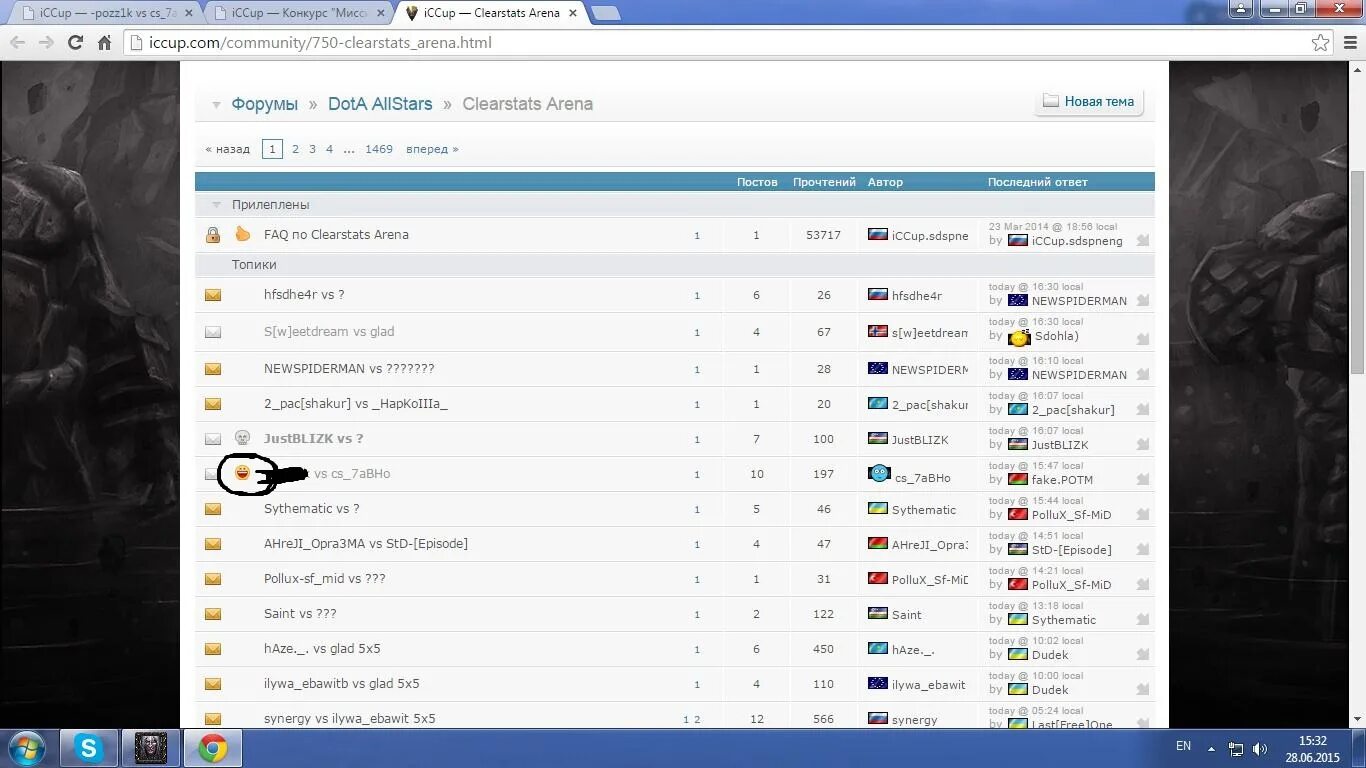Screen dimensions: 1366x768
Task: Show hidden tray icons arrow
Action: [1212, 749]
